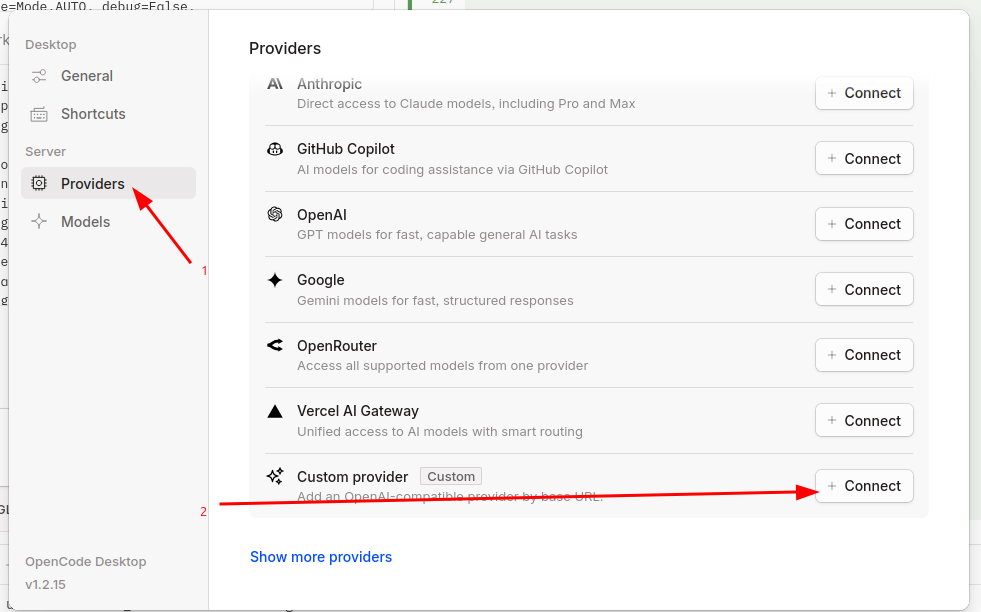Open the Shortcuts settings section
The height and width of the screenshot is (612, 981).
tap(92, 114)
